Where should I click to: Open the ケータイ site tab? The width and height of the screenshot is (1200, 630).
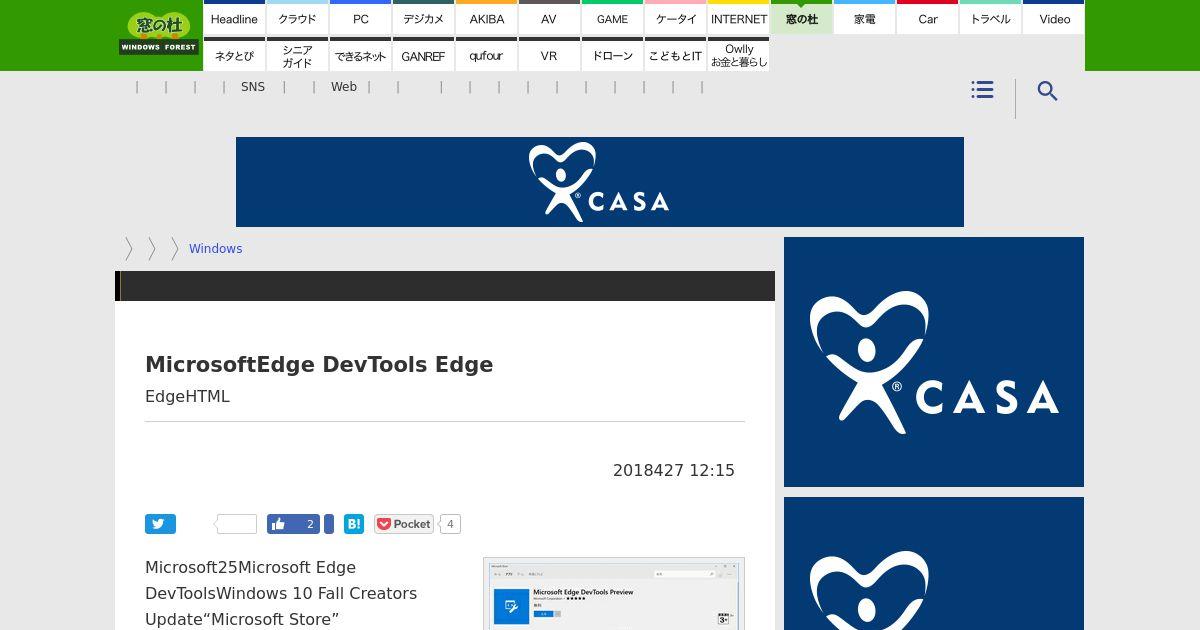(675, 17)
